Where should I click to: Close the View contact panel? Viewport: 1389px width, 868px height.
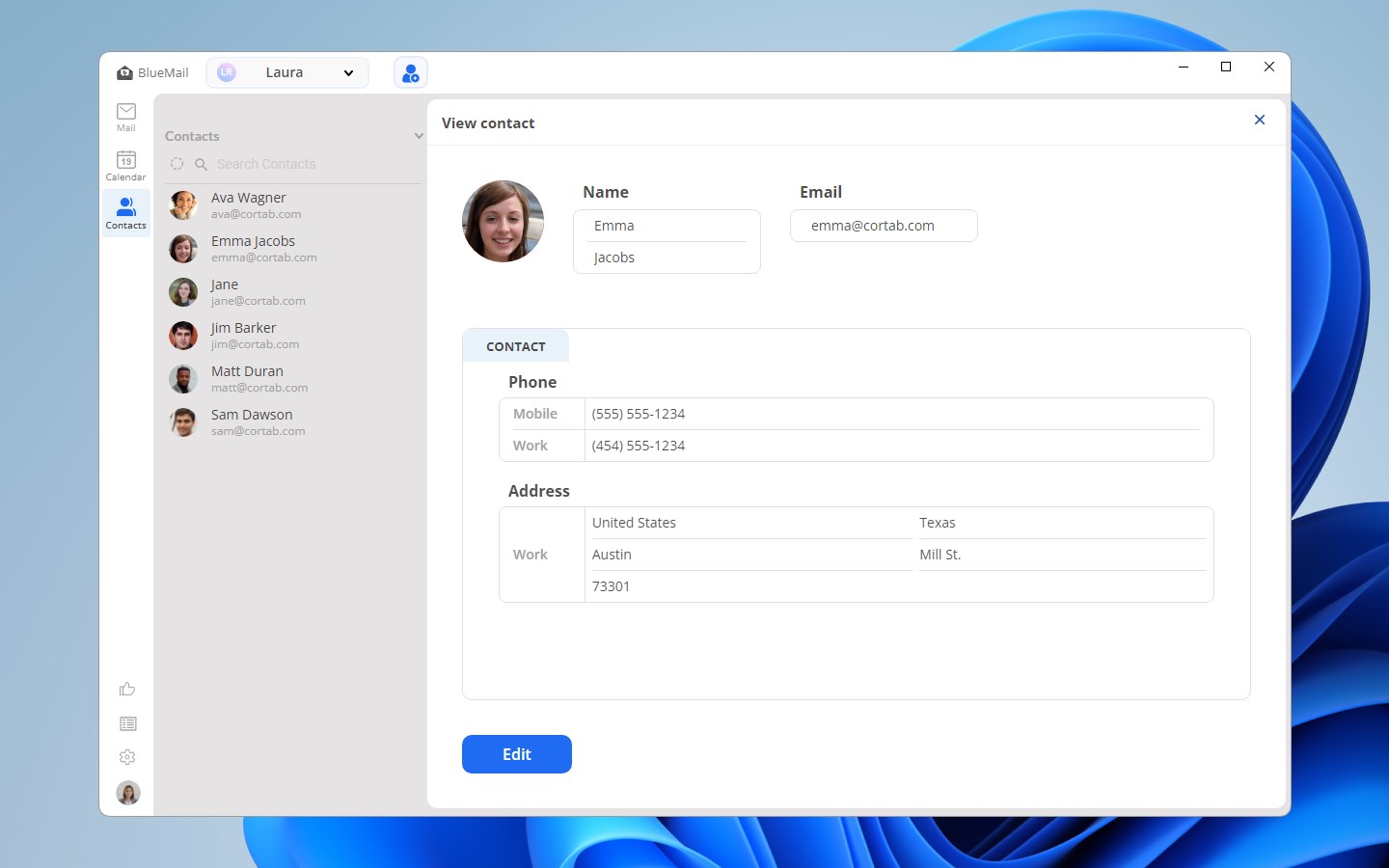point(1260,120)
